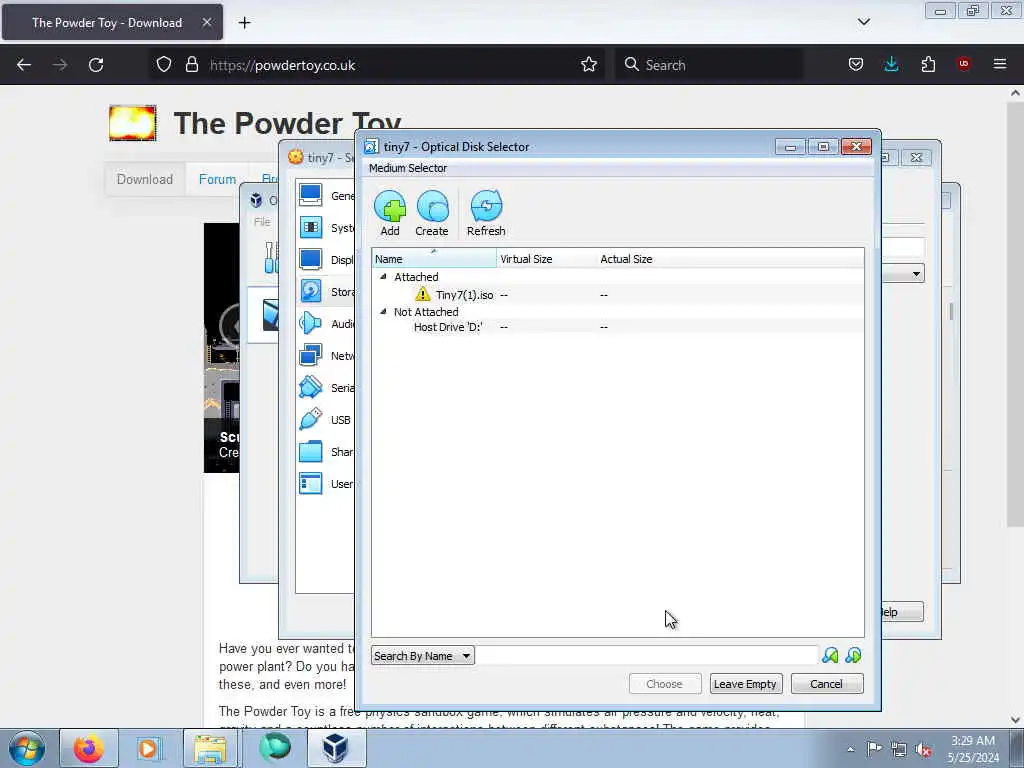Bookmark this page star icon in Firefox
Screen dimensions: 1024x768
(589, 65)
